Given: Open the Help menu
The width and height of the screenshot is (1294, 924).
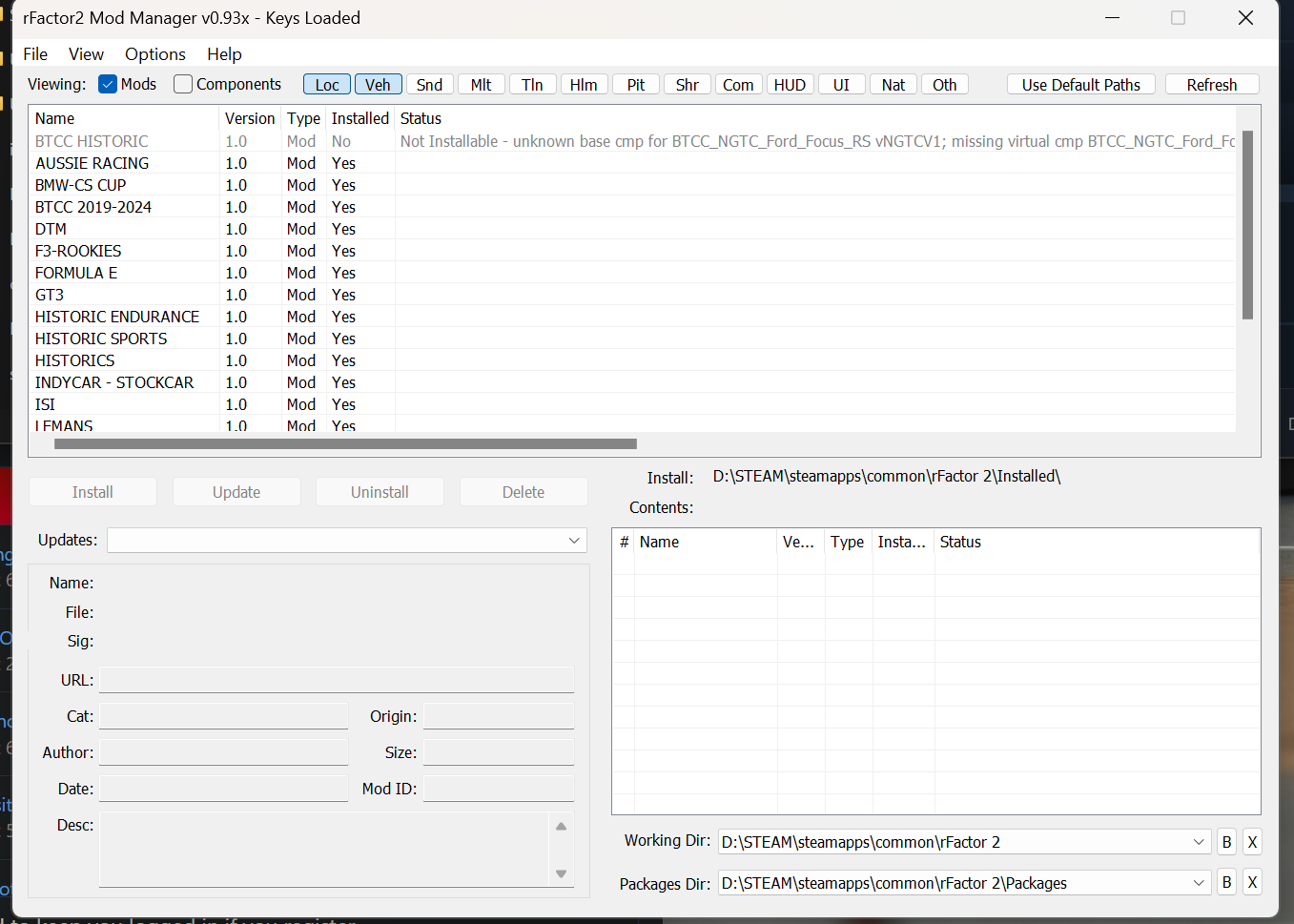Looking at the screenshot, I should pyautogui.click(x=224, y=54).
